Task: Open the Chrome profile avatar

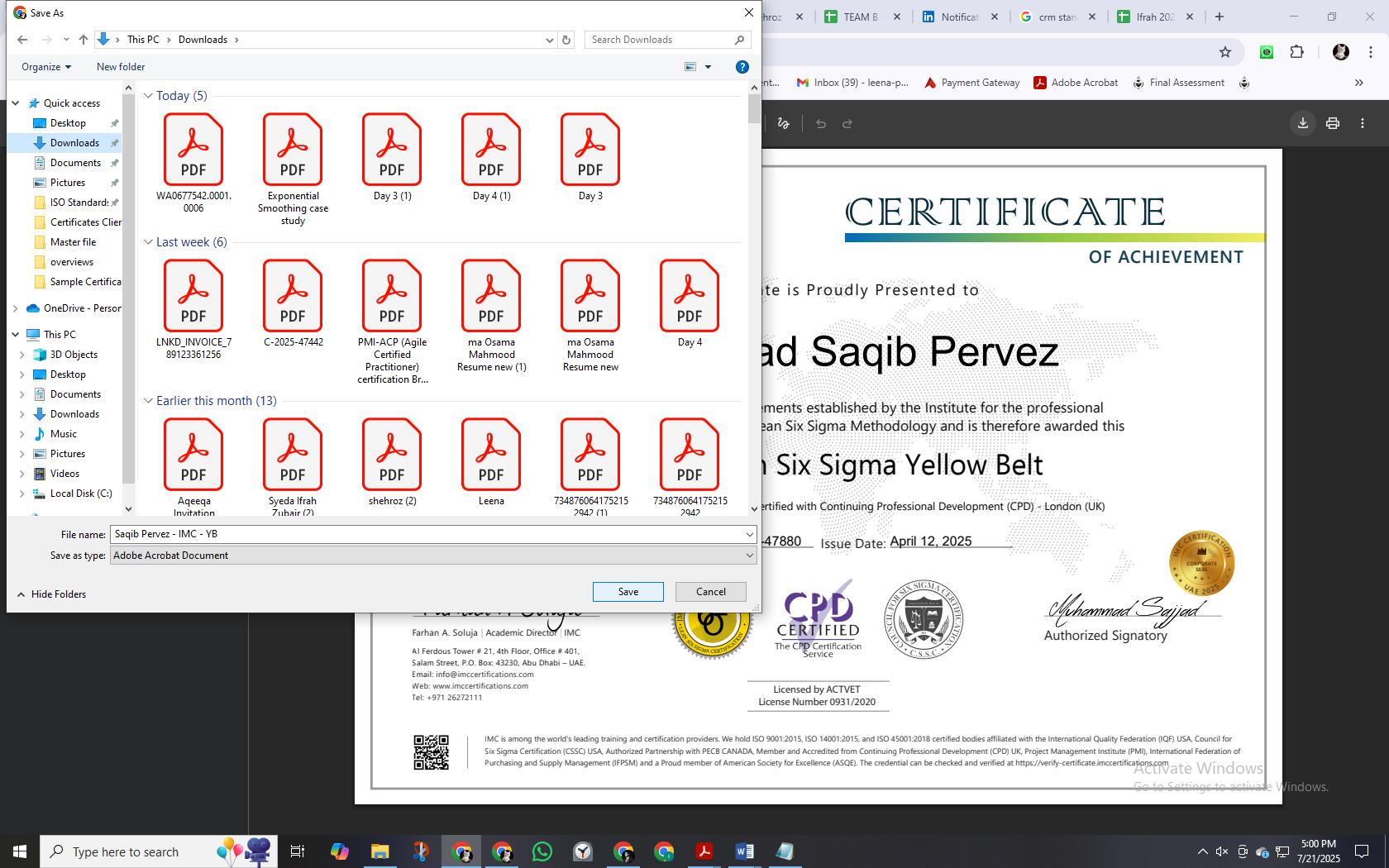Action: 1341,52
